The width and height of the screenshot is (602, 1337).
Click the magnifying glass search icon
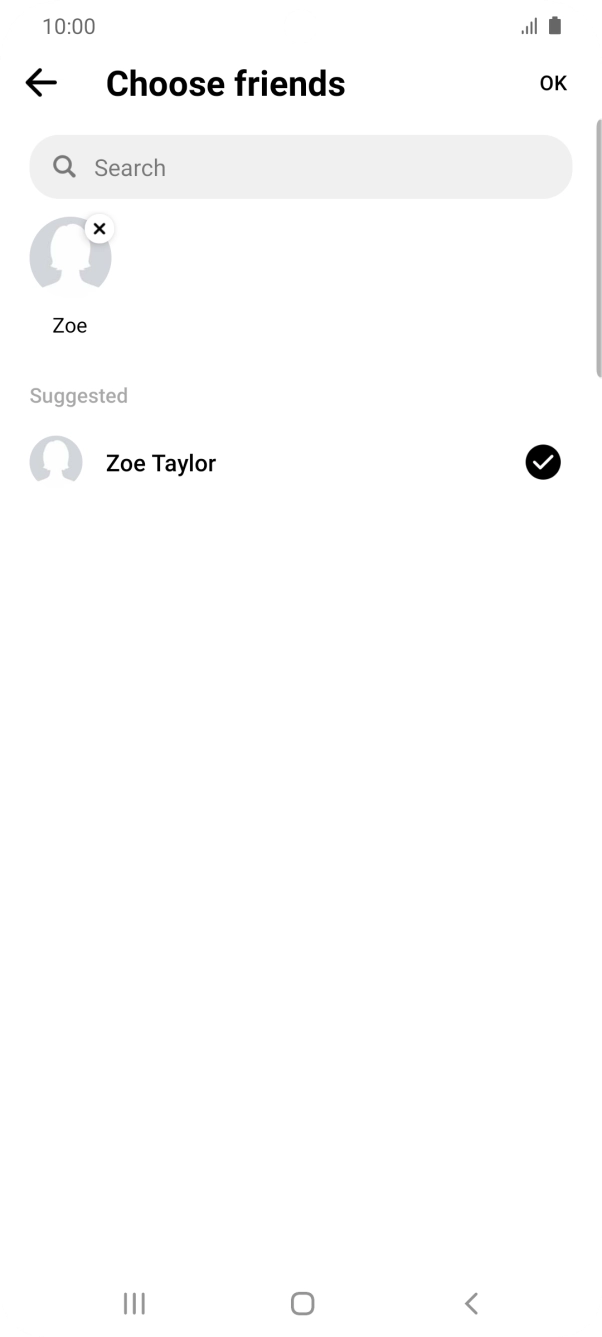point(65,167)
